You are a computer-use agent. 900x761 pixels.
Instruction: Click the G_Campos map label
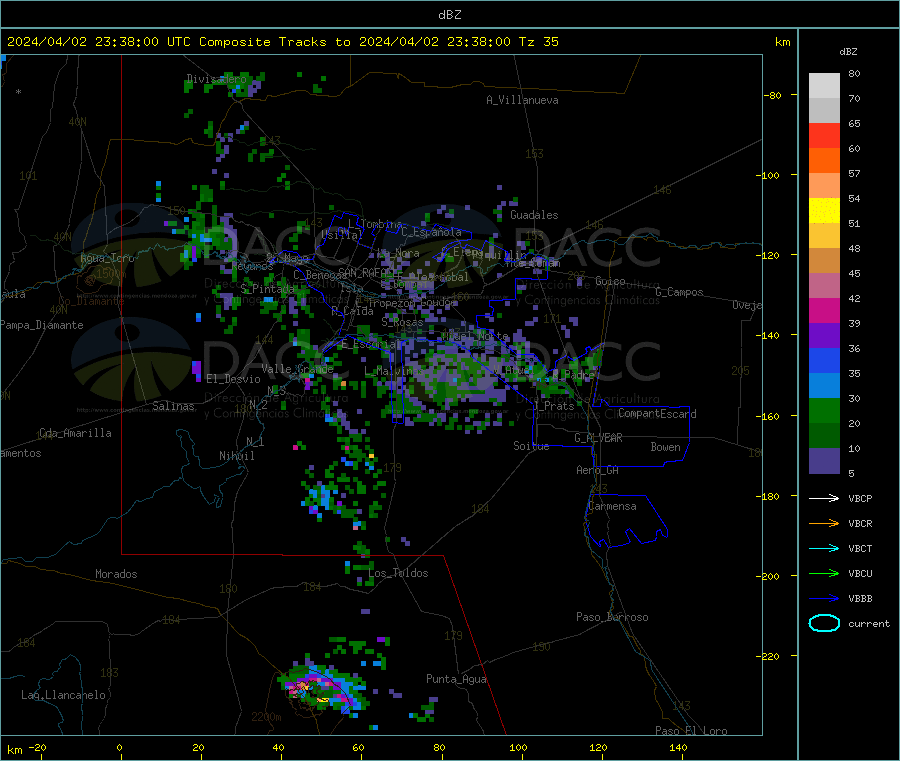pos(679,292)
